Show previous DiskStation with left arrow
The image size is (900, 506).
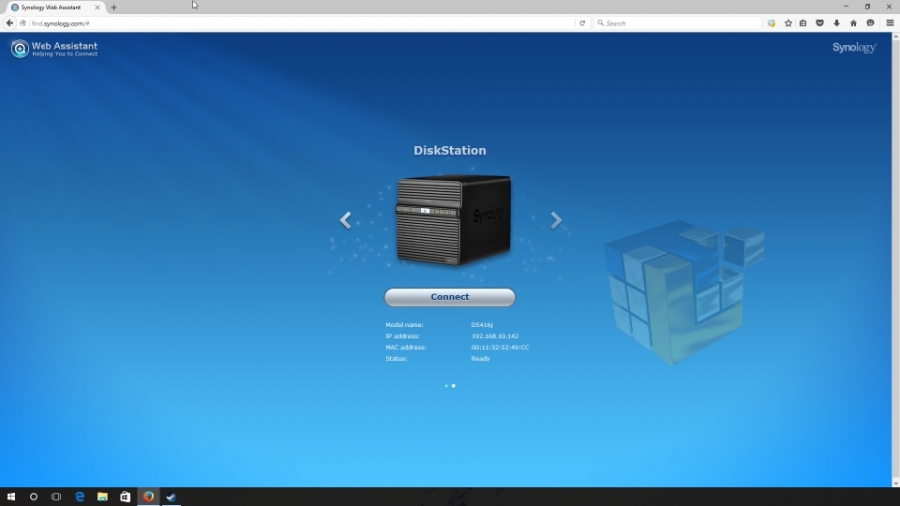point(345,220)
